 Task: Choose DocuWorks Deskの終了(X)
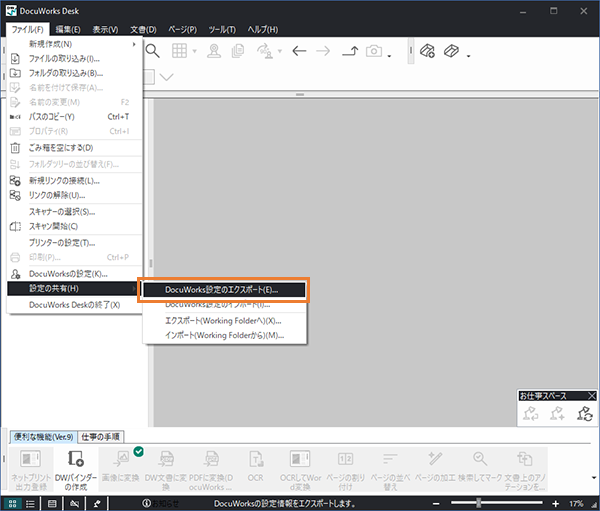[x=75, y=305]
